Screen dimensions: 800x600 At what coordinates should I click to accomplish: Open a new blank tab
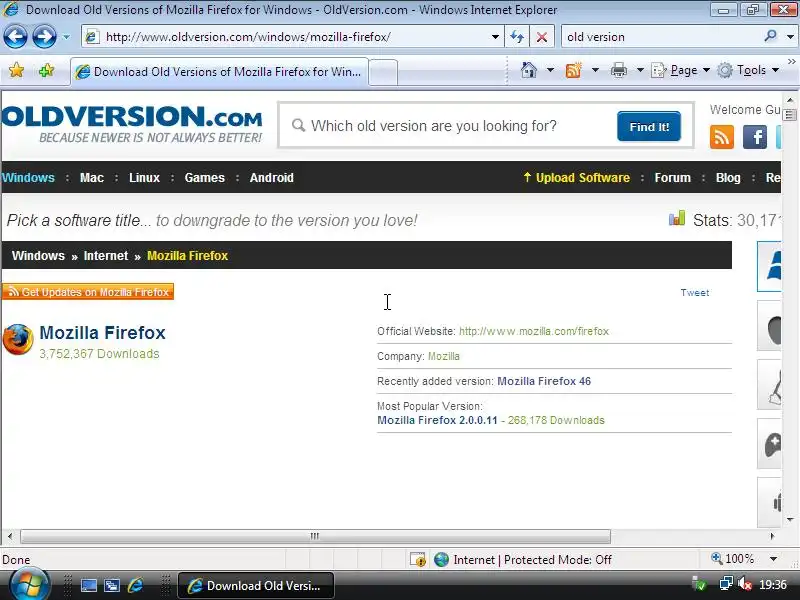click(383, 72)
